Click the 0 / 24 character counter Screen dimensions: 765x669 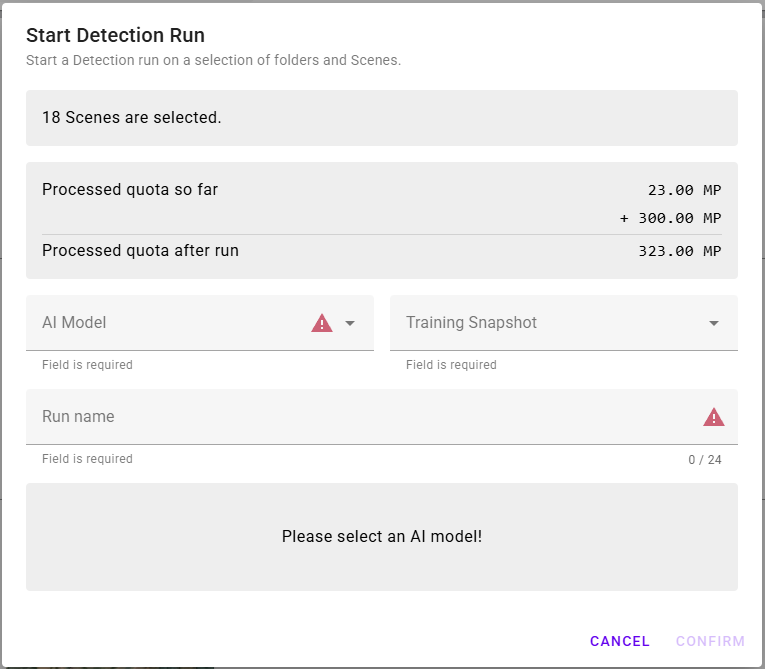704,460
